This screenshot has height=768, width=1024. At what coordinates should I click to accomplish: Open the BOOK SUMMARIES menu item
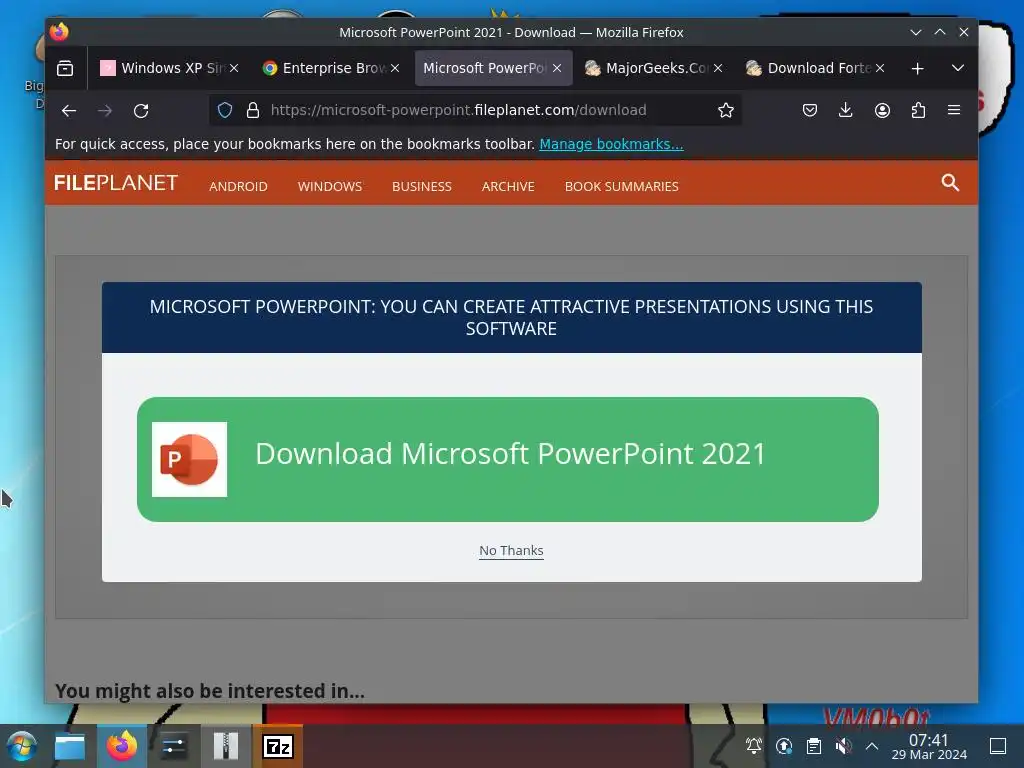622,187
